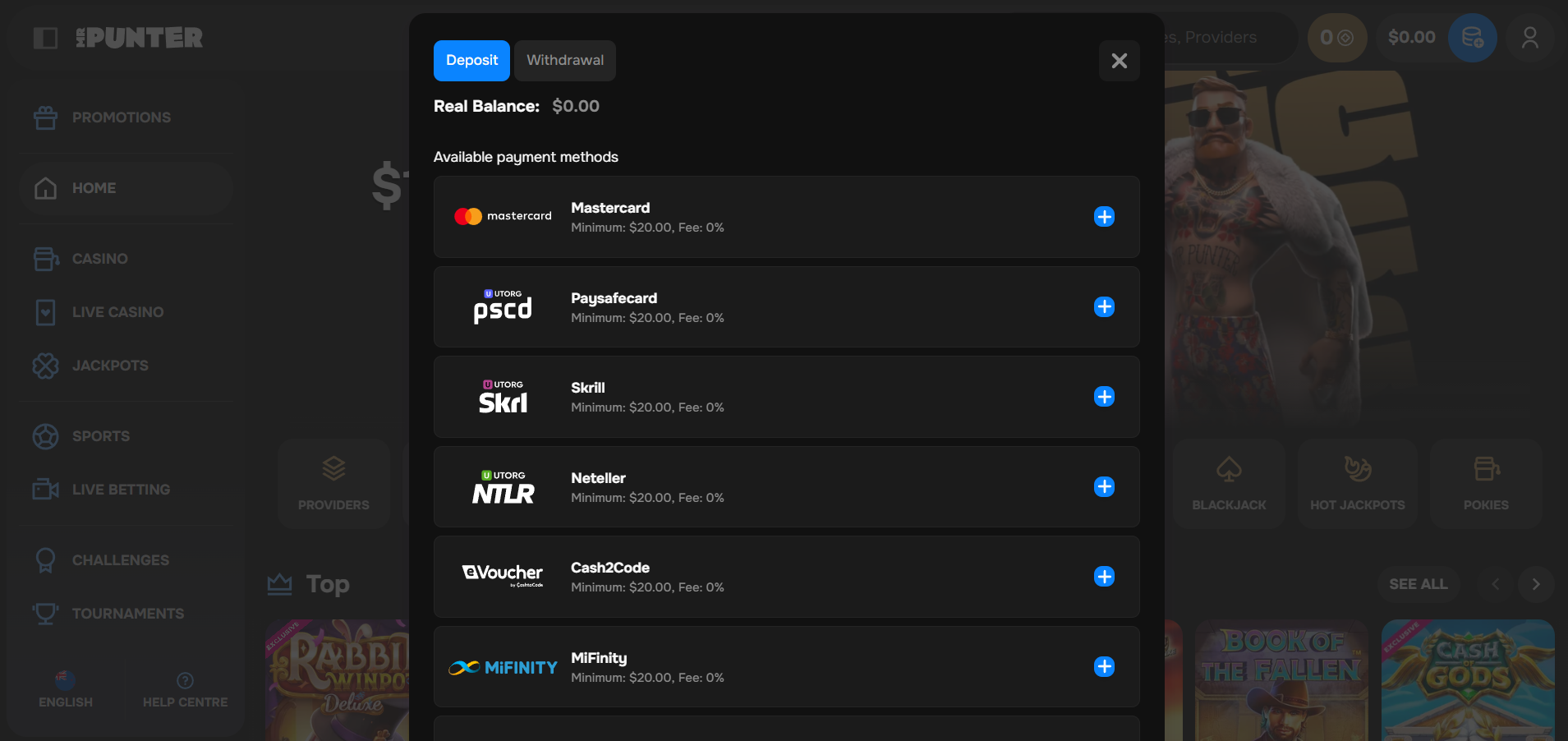Image resolution: width=1568 pixels, height=741 pixels.
Task: Close the deposit dialog
Action: [1119, 61]
